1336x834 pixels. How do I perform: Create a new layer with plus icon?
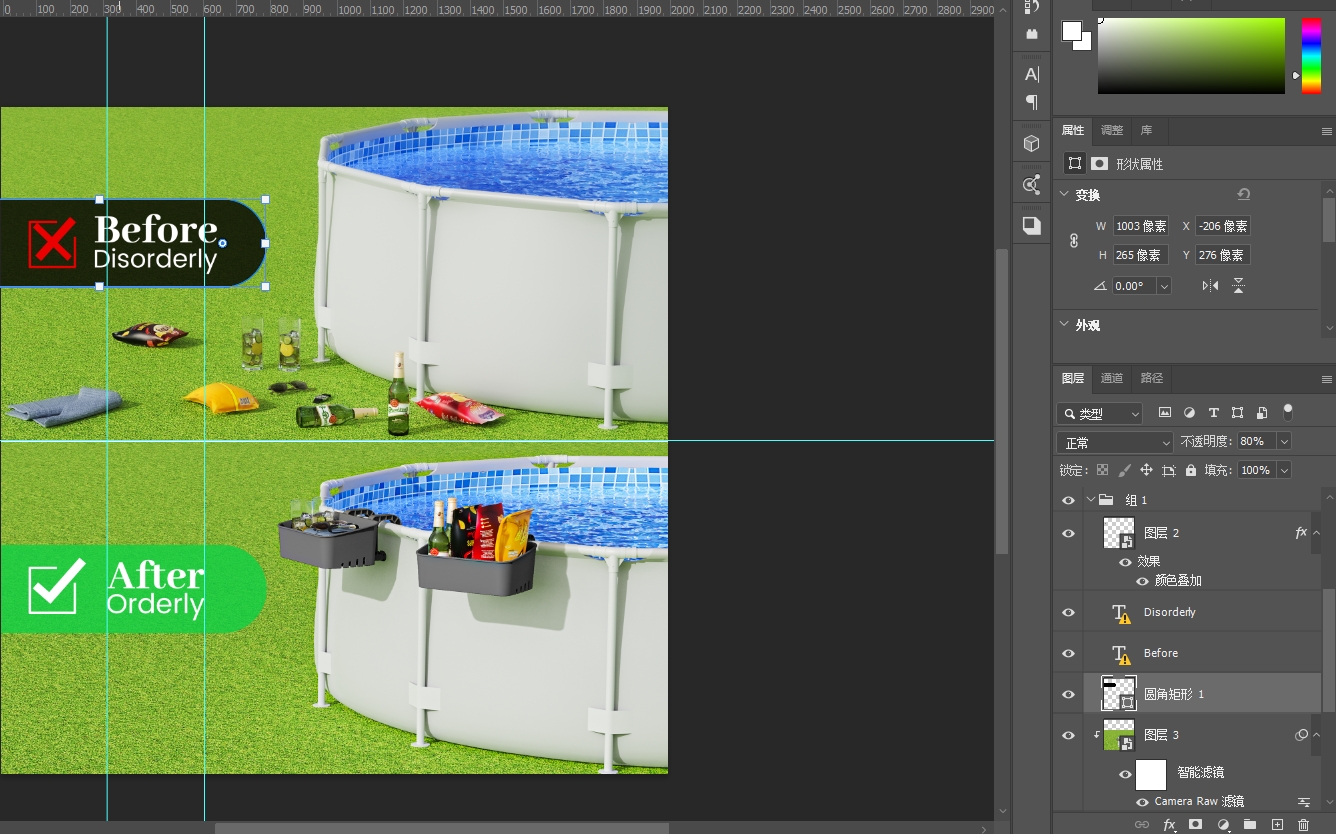1277,825
